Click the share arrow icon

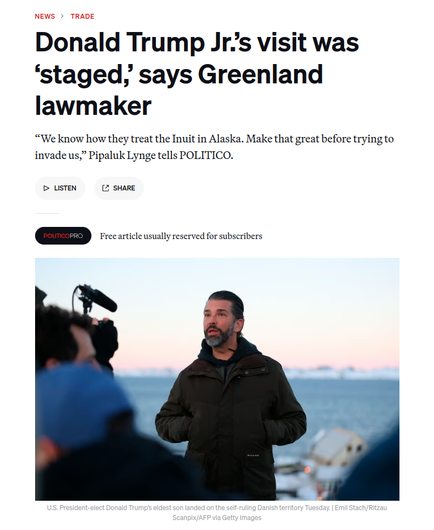click(105, 188)
